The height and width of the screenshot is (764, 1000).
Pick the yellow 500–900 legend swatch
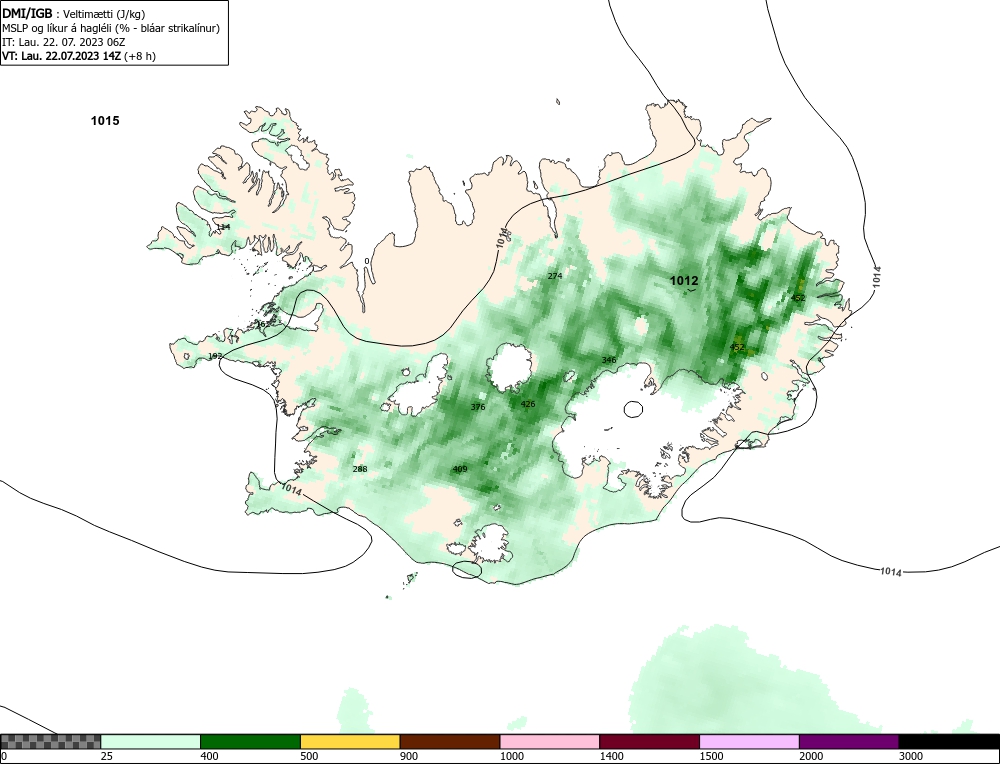(350, 741)
